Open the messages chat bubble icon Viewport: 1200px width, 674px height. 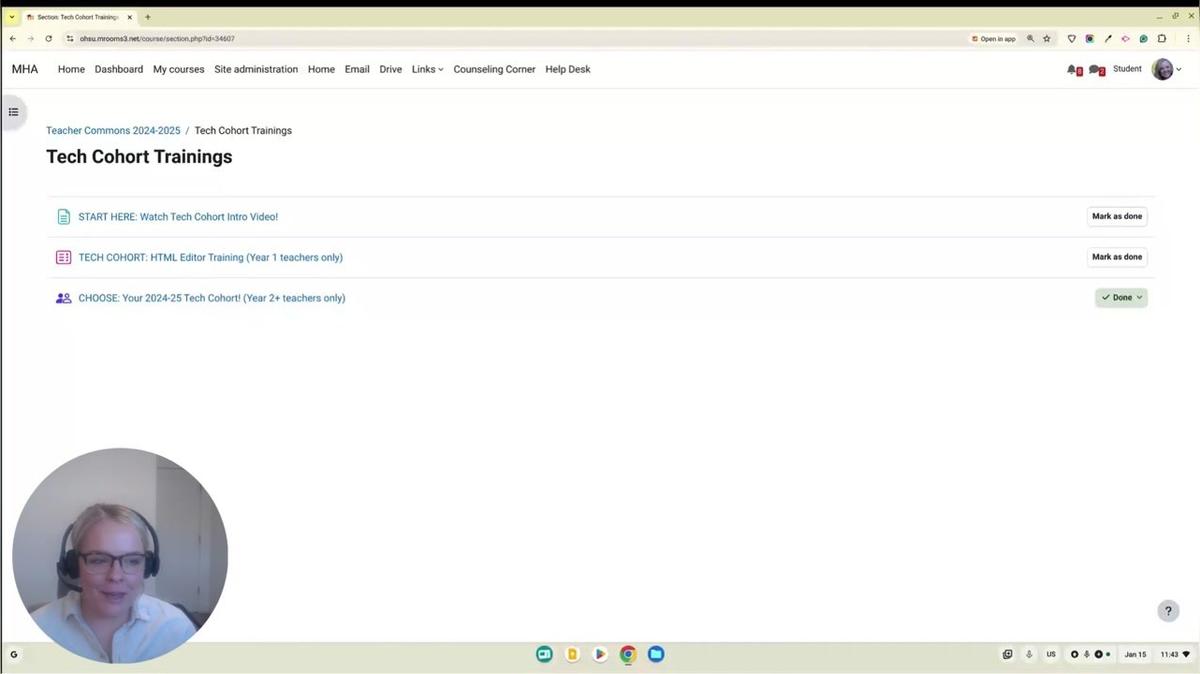(1095, 70)
